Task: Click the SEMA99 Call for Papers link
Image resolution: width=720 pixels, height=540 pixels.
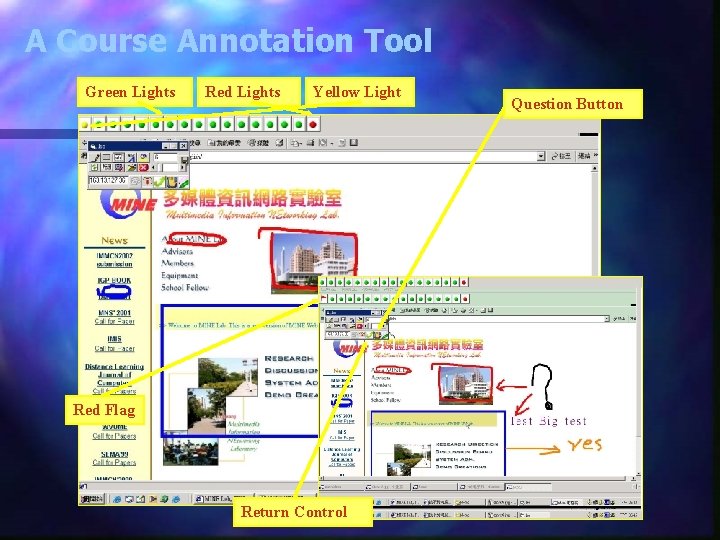Action: 114,458
